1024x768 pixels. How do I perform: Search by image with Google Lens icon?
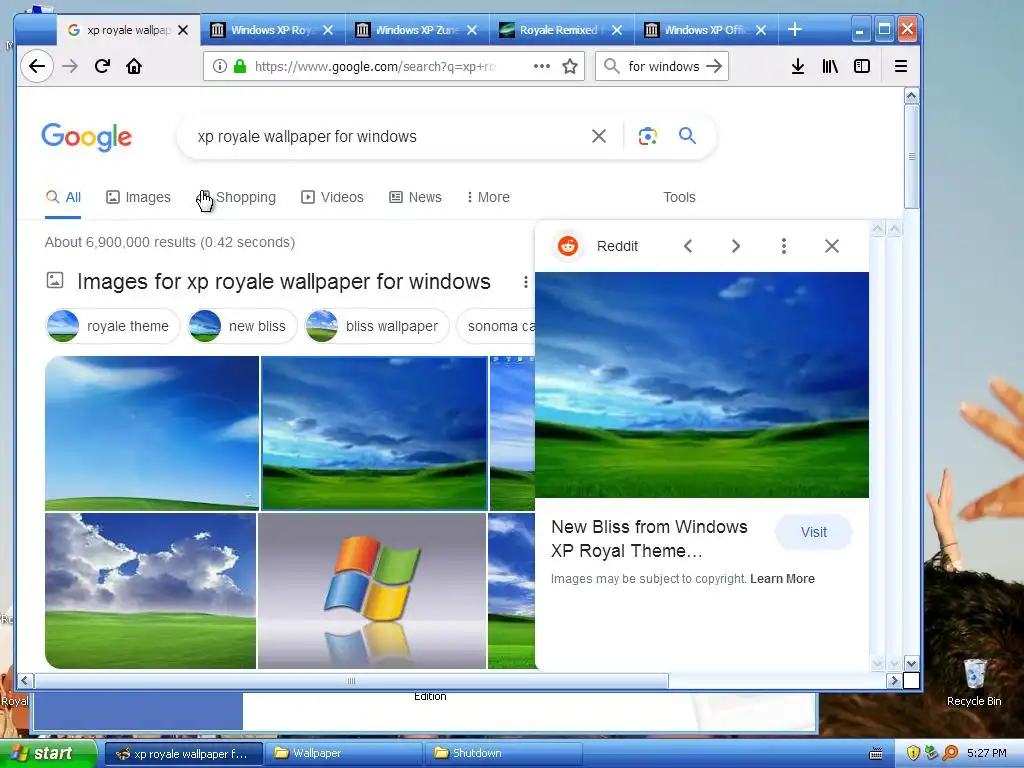click(x=647, y=136)
